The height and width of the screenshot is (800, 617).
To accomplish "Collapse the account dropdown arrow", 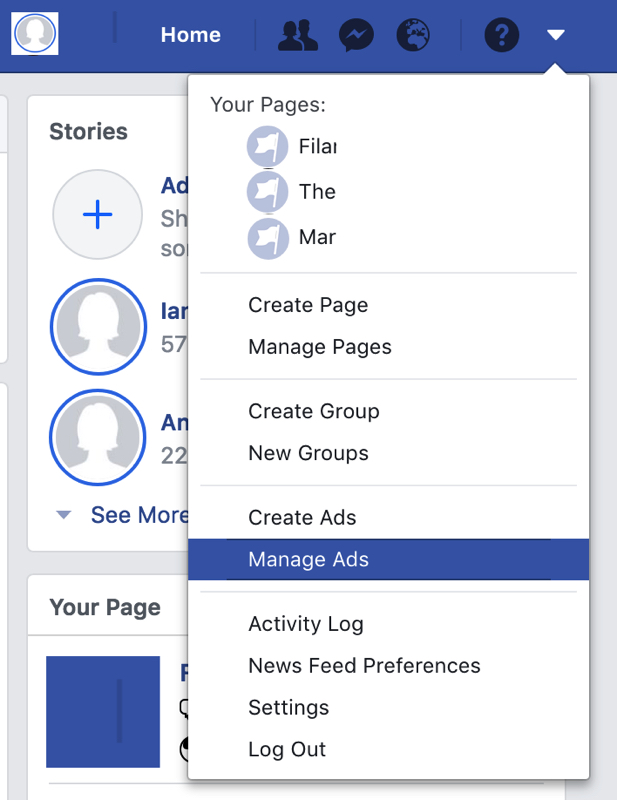I will (x=556, y=36).
